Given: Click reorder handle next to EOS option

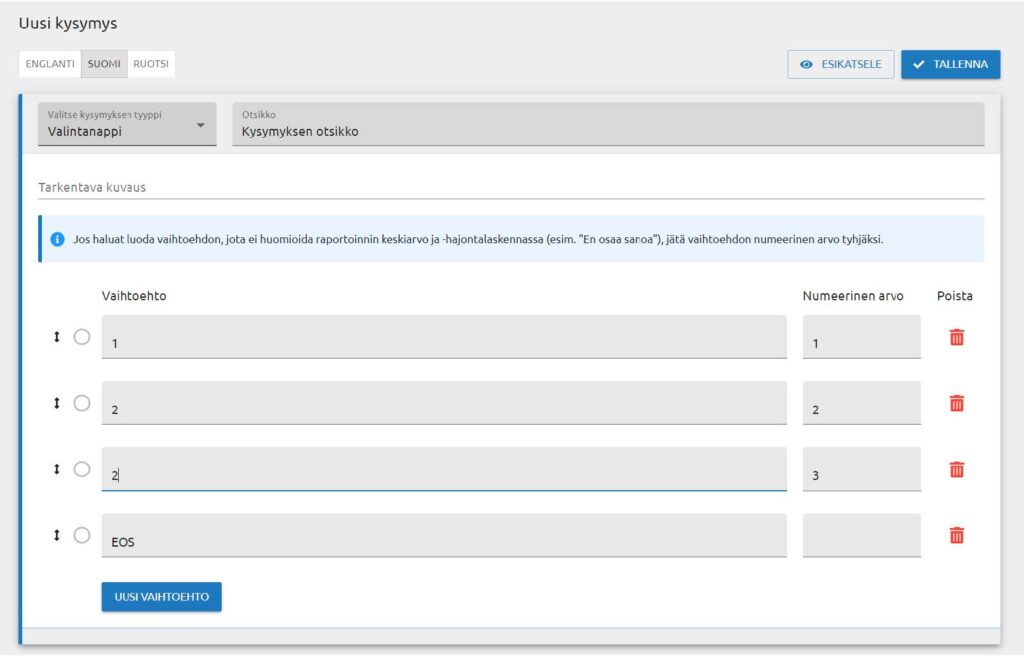Looking at the screenshot, I should coord(57,535).
